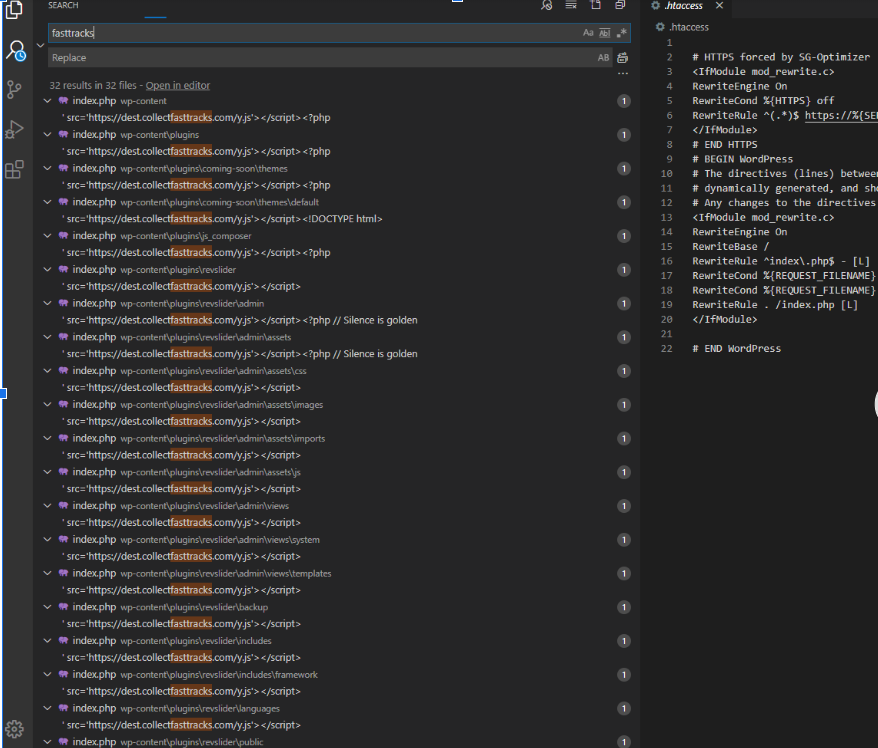
Task: Click the 32 results in 32 files text
Action: (93, 85)
